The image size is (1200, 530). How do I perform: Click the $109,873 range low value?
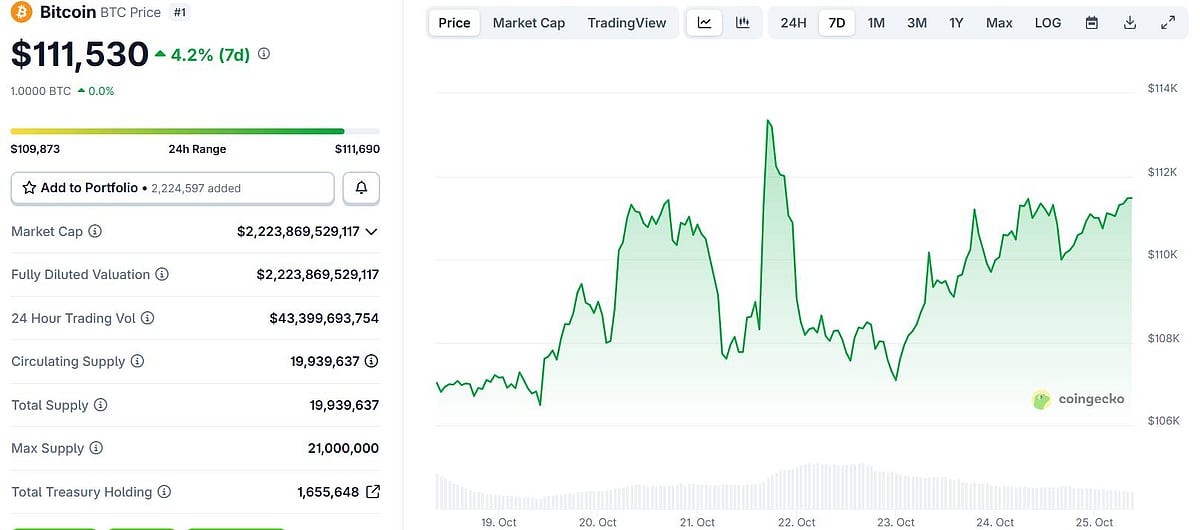tap(35, 149)
